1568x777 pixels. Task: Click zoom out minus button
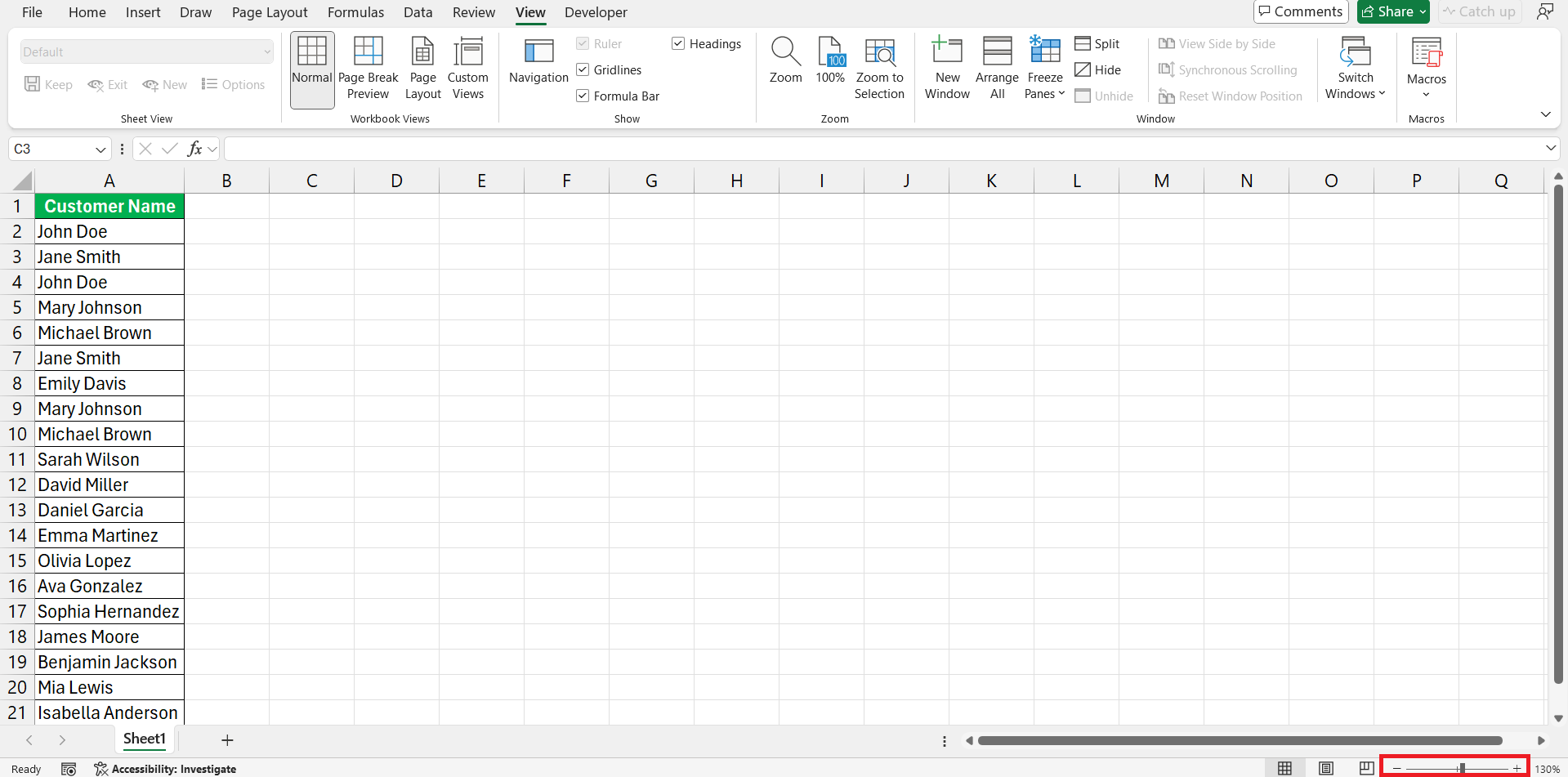tap(1396, 768)
